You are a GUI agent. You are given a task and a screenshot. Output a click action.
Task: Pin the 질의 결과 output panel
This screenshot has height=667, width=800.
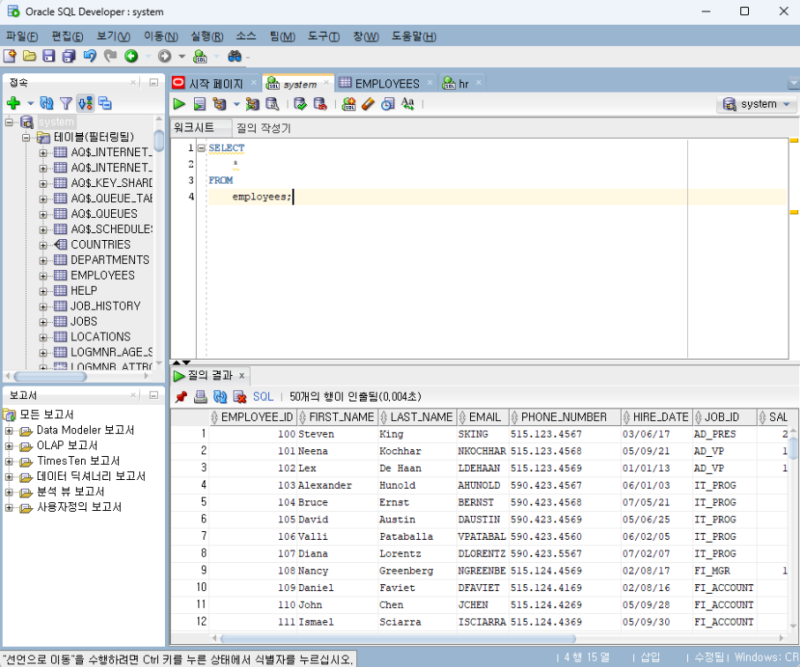181,396
